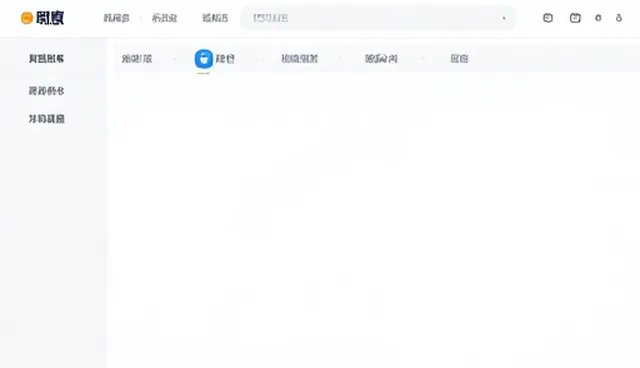Select the third entry in the left sidebar
640x368 pixels.
coord(47,119)
